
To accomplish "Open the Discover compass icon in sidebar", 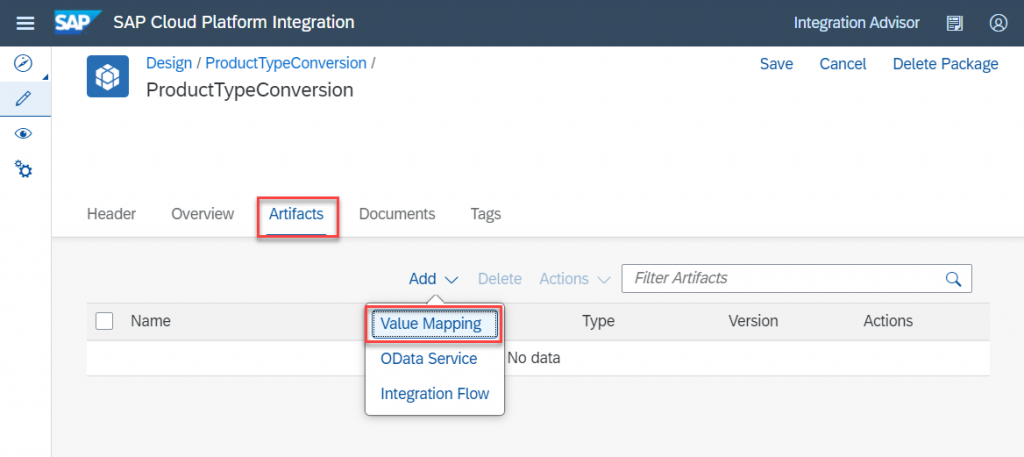I will [24, 63].
